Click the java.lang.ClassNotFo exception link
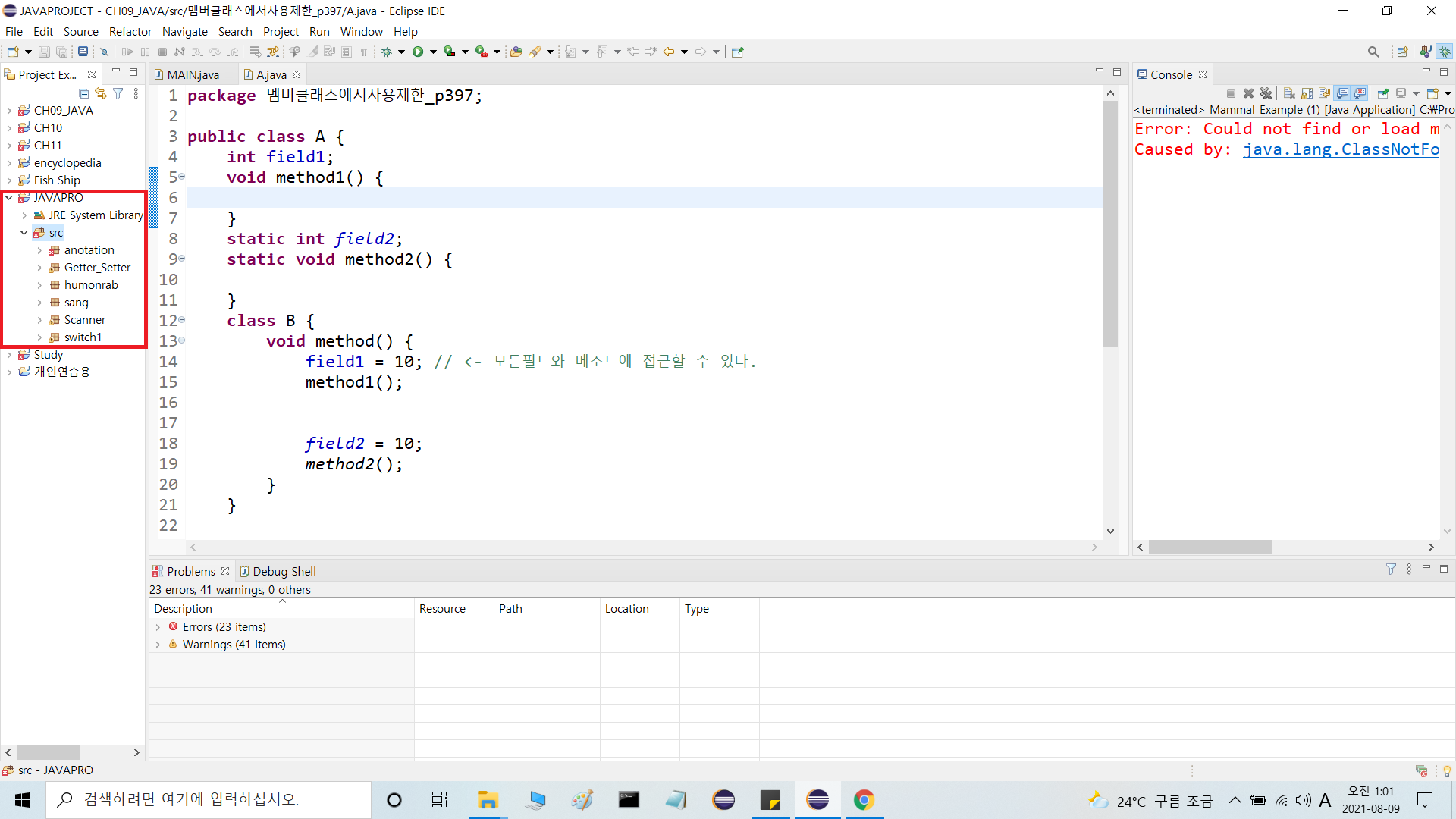Image resolution: width=1456 pixels, height=819 pixels. (1341, 149)
